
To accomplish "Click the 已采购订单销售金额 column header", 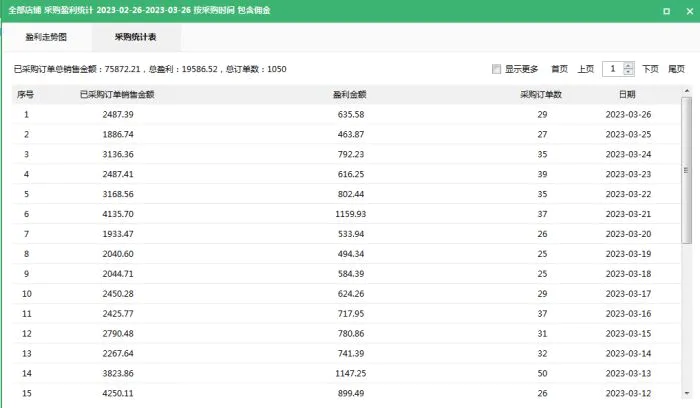I will pyautogui.click(x=117, y=94).
